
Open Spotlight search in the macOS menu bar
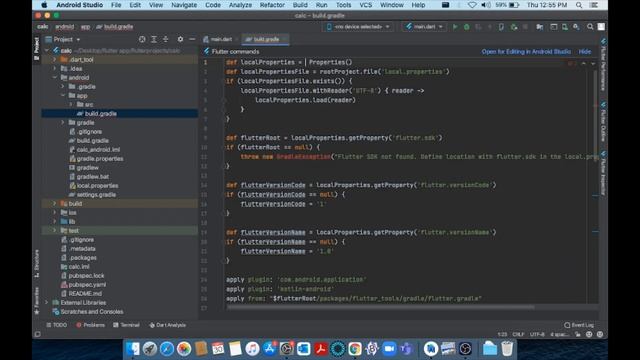[x=579, y=5]
